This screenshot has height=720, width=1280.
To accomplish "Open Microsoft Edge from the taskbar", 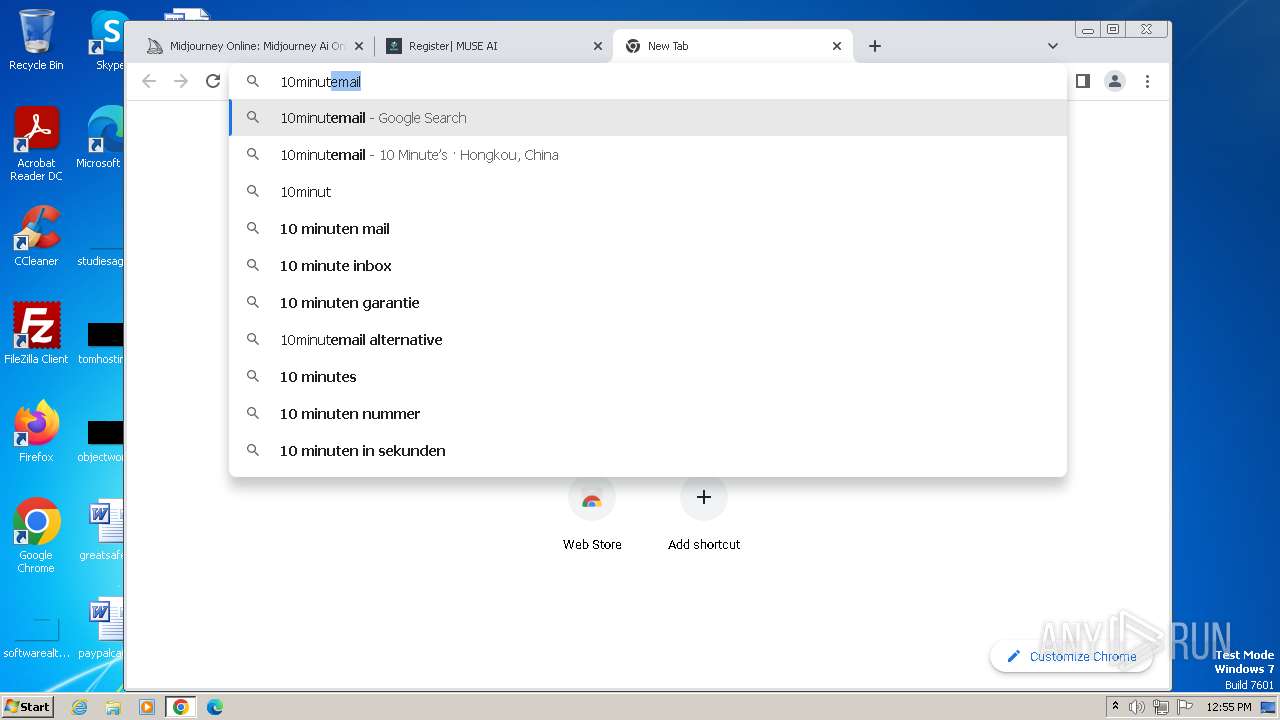I will coord(215,707).
